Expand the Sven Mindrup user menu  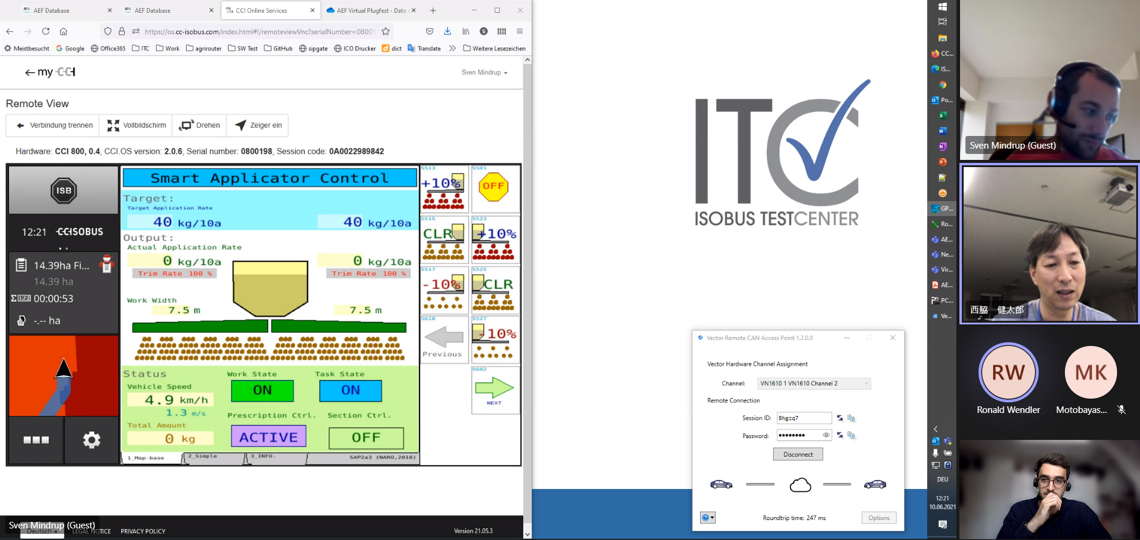coord(484,73)
